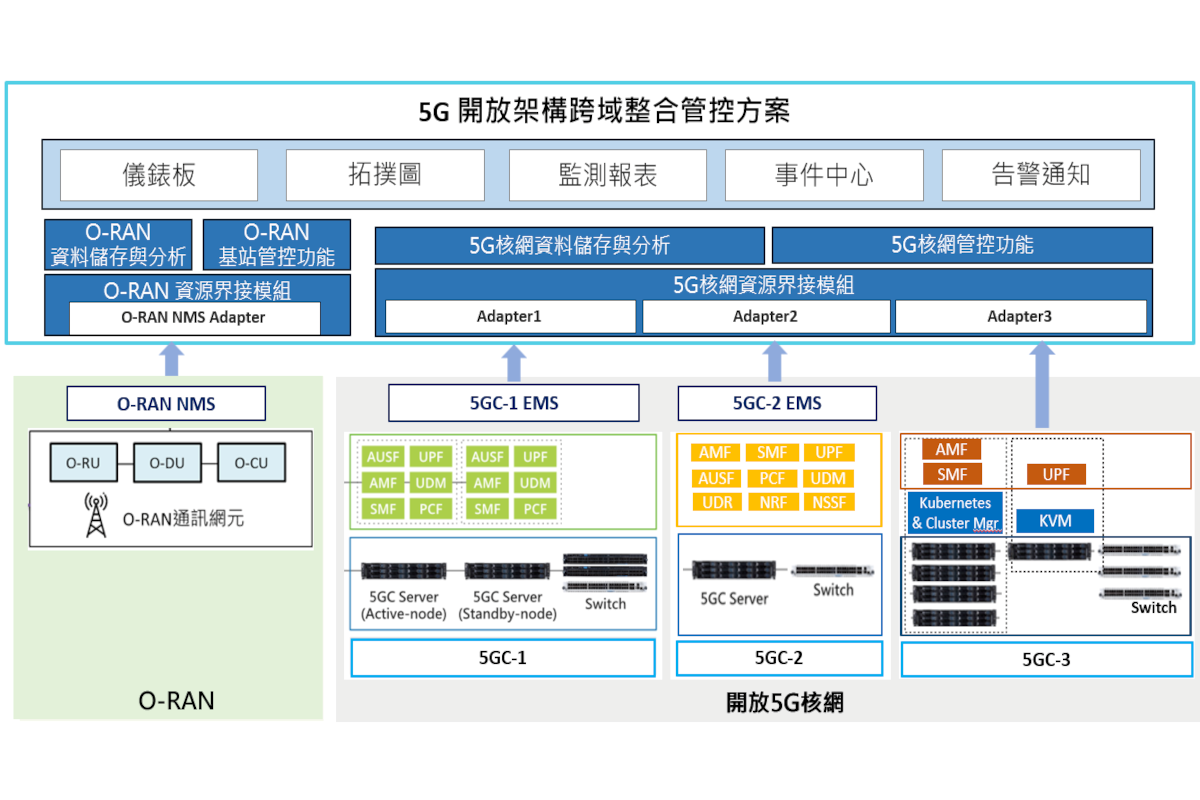Click the yellow AUSF block in 5GC-2
Screen dimensions: 1200x800
point(717,478)
